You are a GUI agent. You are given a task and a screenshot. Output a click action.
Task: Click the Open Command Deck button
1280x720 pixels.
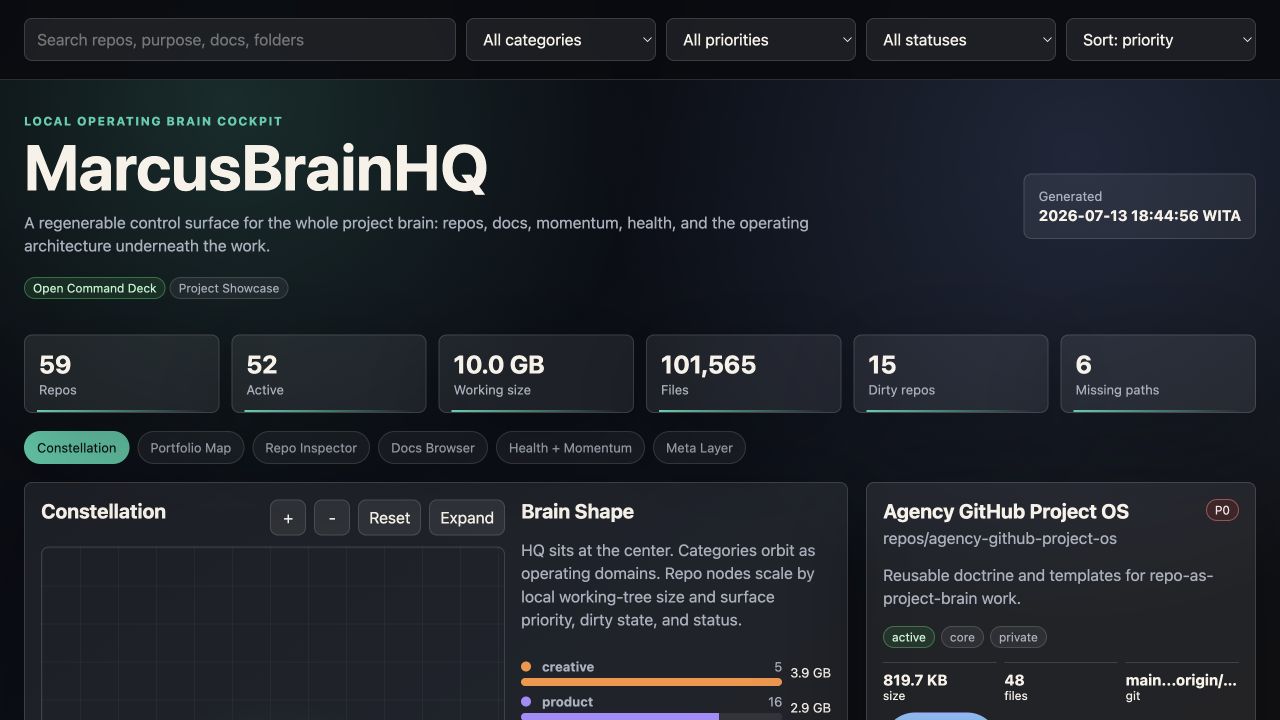[95, 288]
